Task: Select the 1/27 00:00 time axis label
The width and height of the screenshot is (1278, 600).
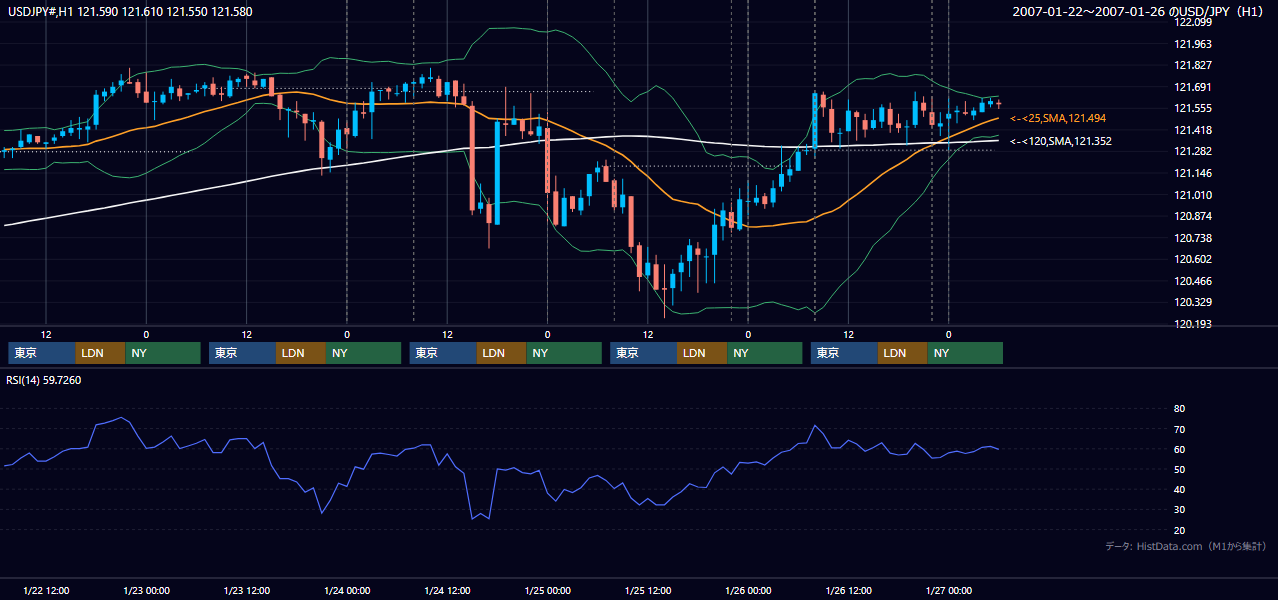Action: (948, 590)
